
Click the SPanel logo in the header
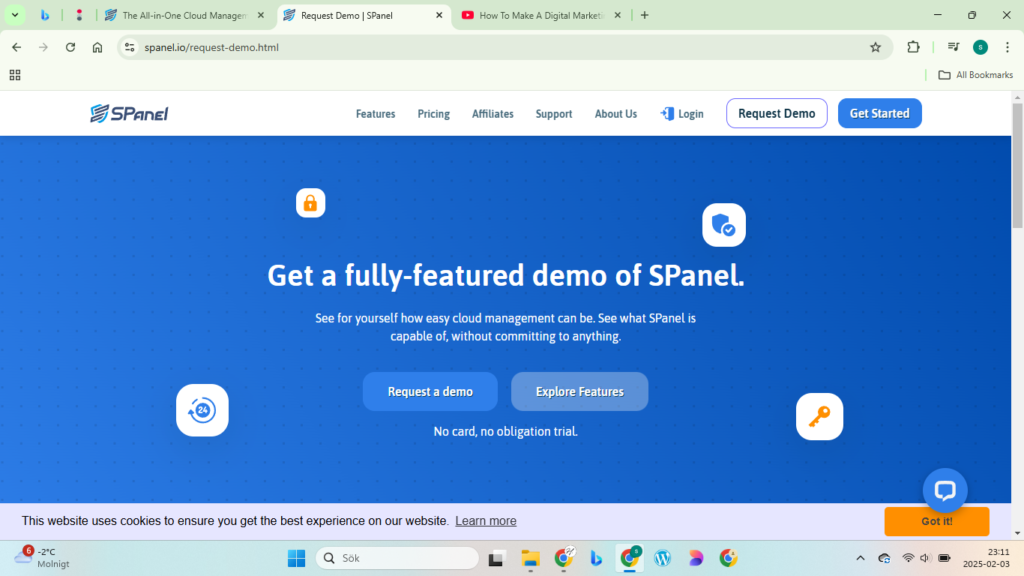click(x=129, y=114)
